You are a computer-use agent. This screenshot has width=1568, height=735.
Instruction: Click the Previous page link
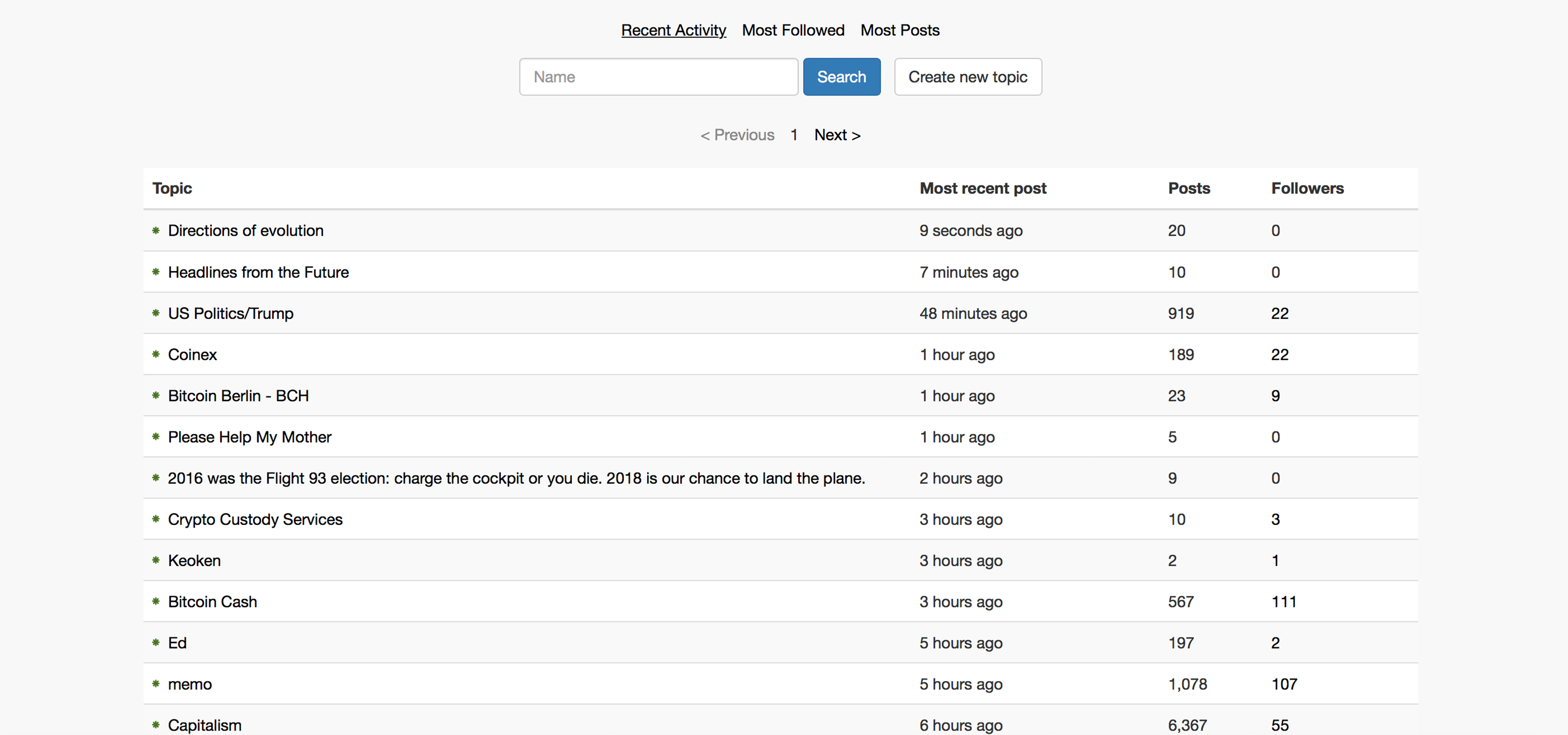[x=737, y=133]
